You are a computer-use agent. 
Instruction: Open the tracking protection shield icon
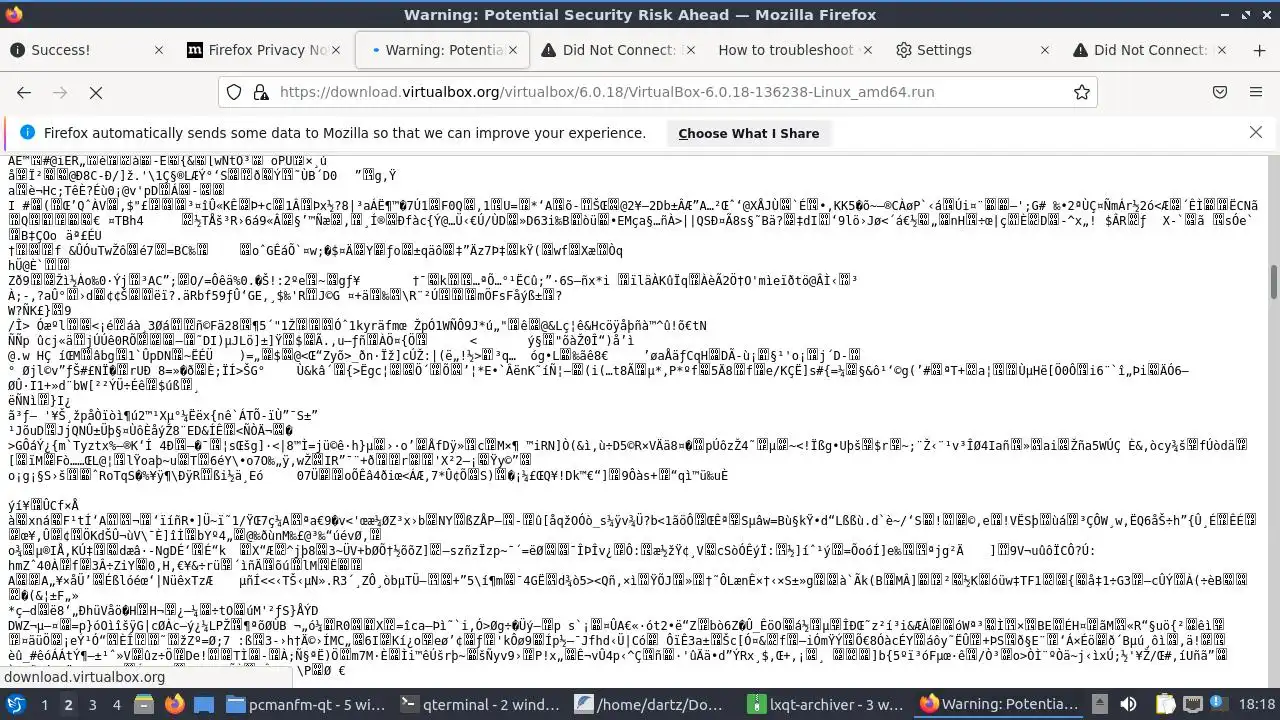pos(234,92)
